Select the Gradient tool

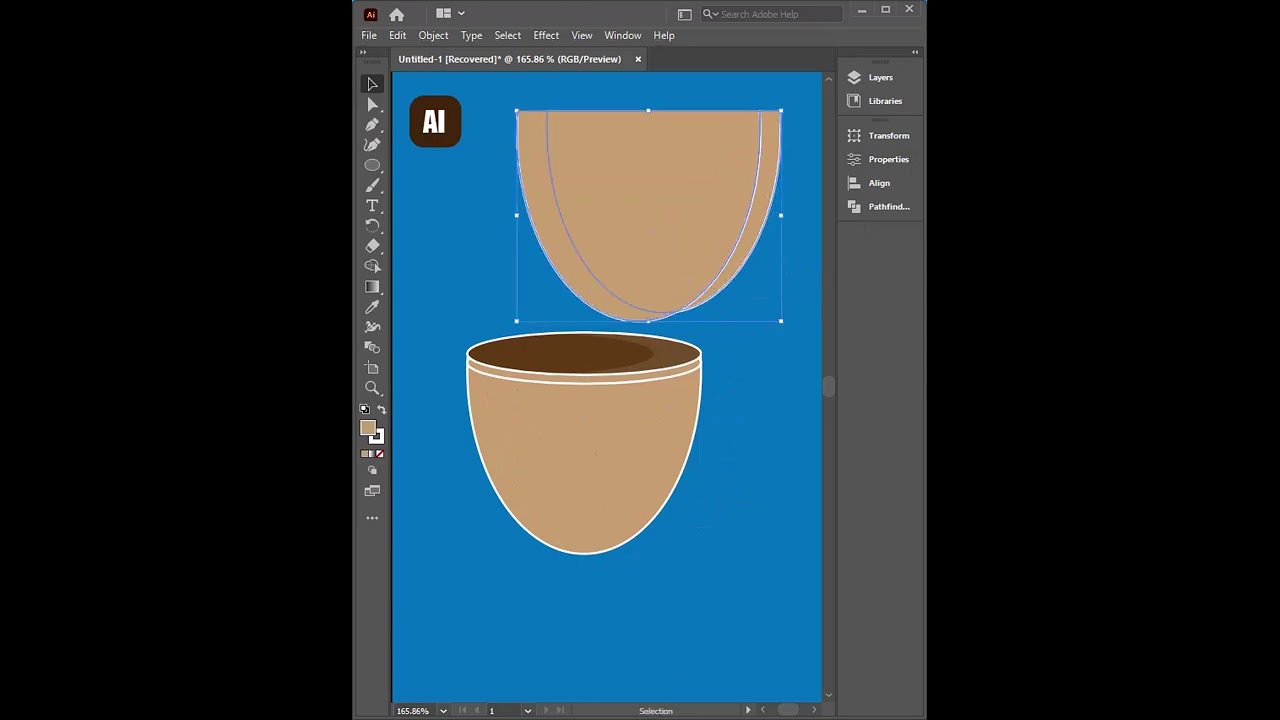(372, 287)
